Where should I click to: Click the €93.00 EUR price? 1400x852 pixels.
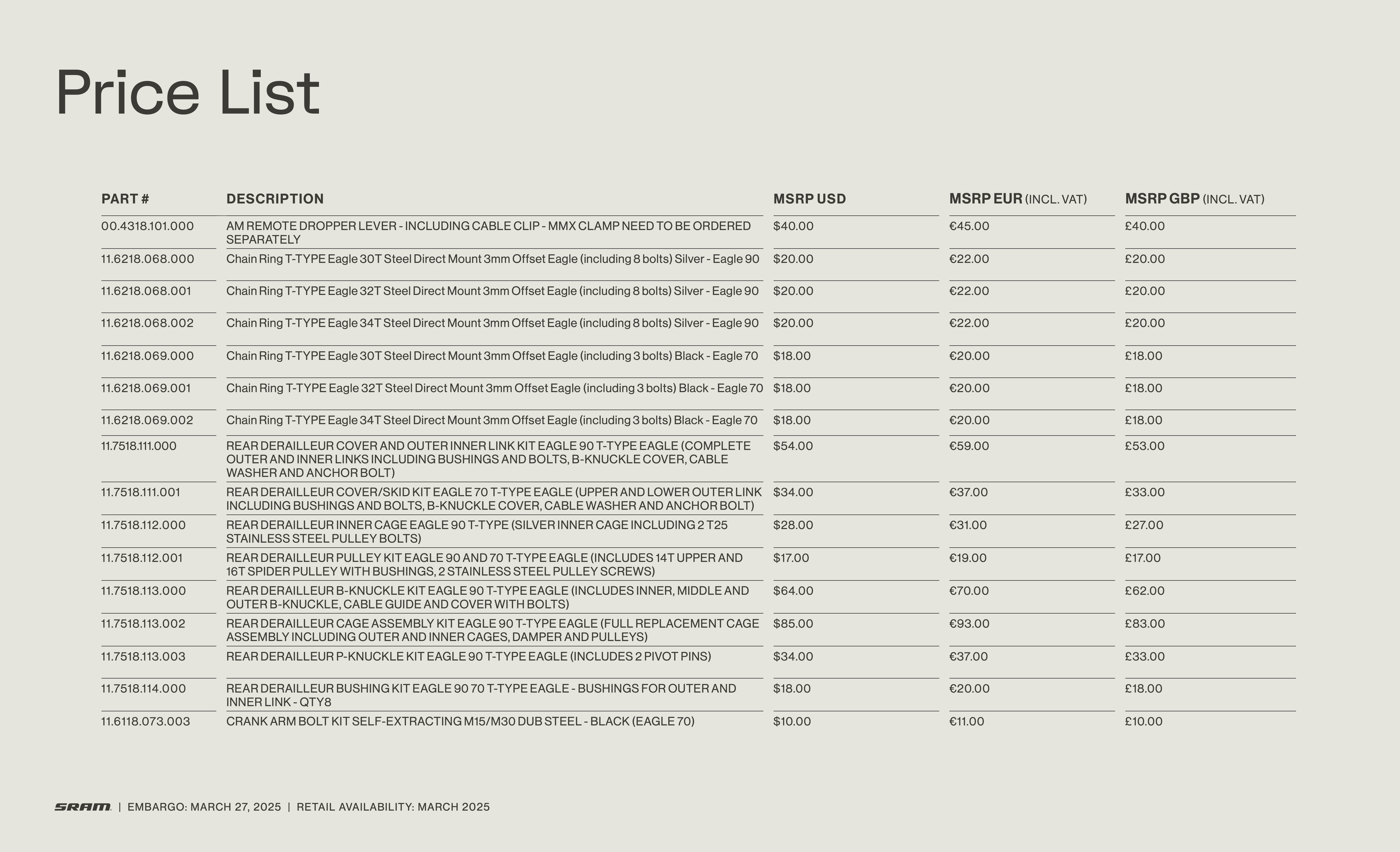pyautogui.click(x=969, y=624)
